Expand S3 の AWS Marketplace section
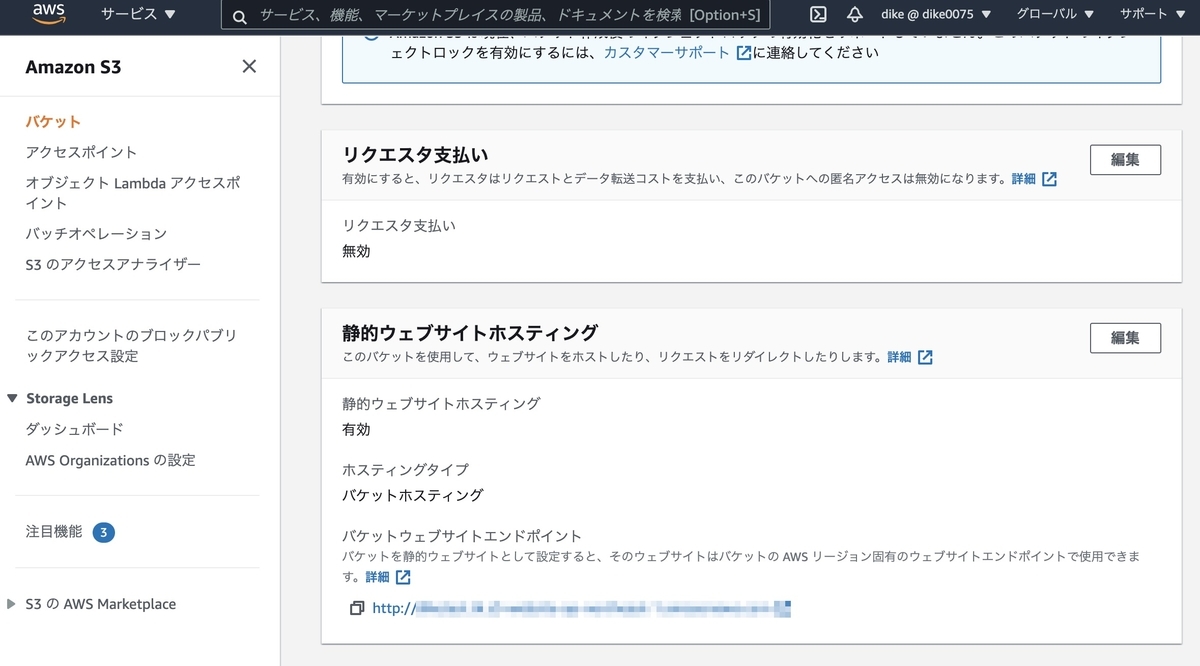This screenshot has height=666, width=1200. 12,604
